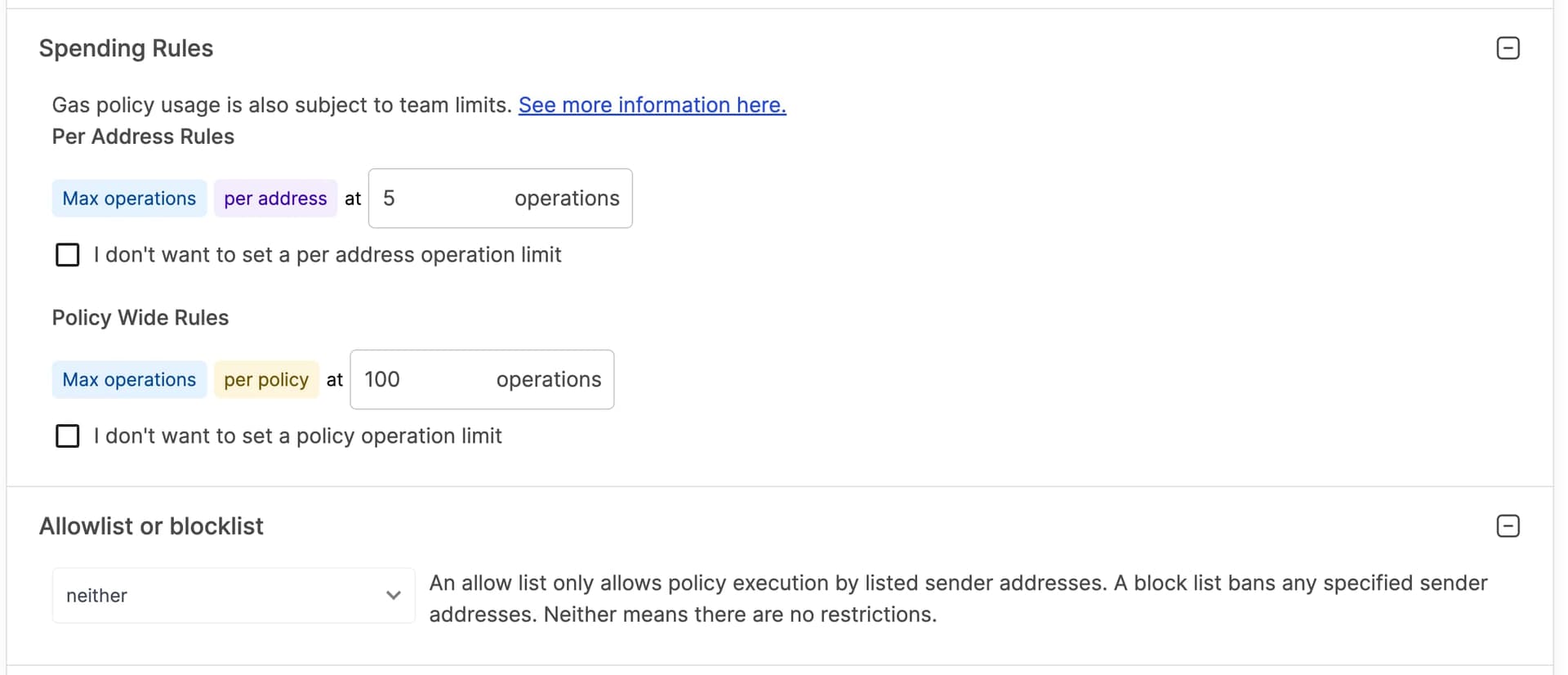This screenshot has width=1568, height=675.
Task: Collapse the Allowlist or blocklist section
Action: pyautogui.click(x=1508, y=526)
